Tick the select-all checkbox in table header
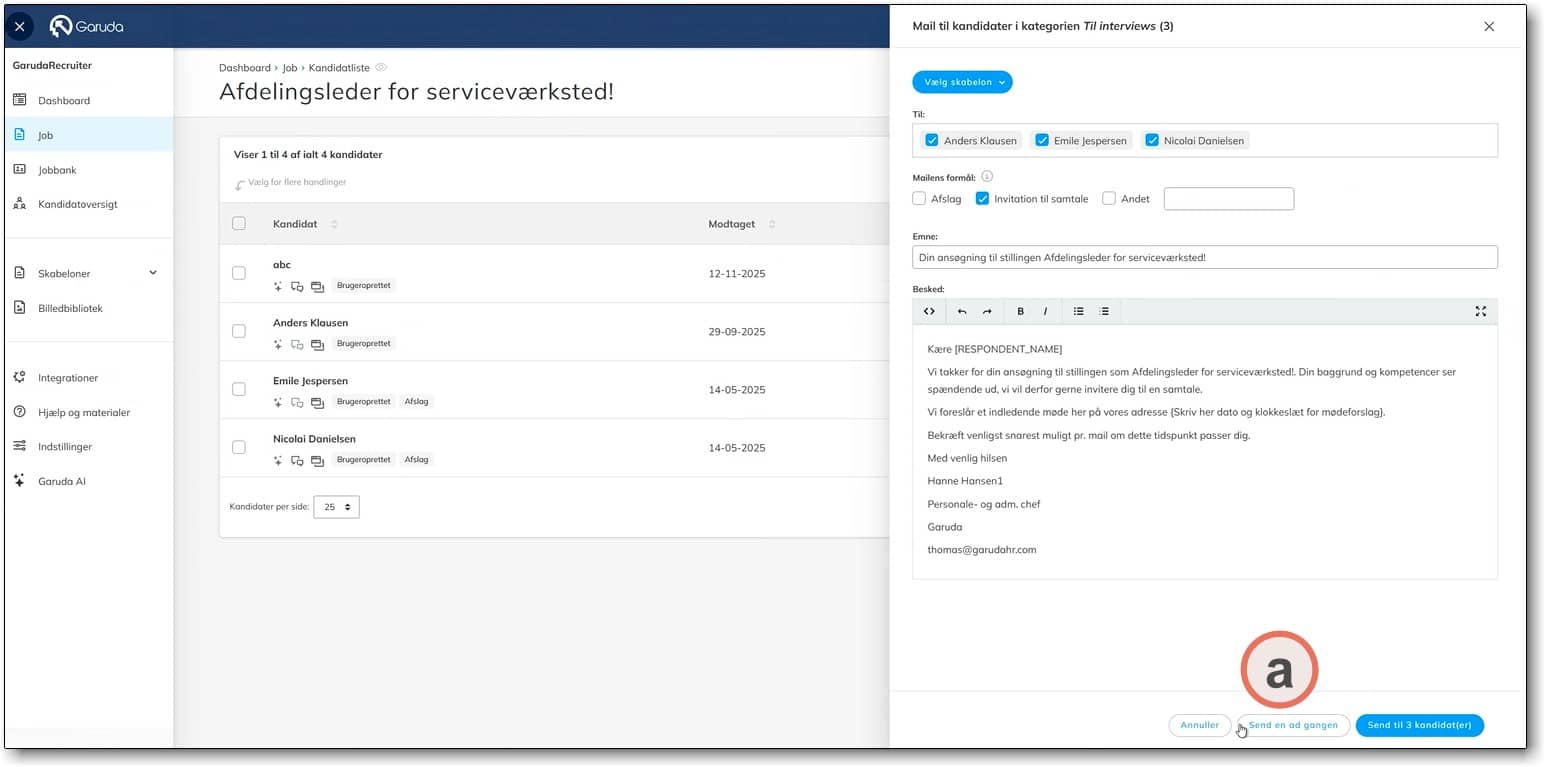Viewport: 1545px width, 767px height. click(x=239, y=223)
